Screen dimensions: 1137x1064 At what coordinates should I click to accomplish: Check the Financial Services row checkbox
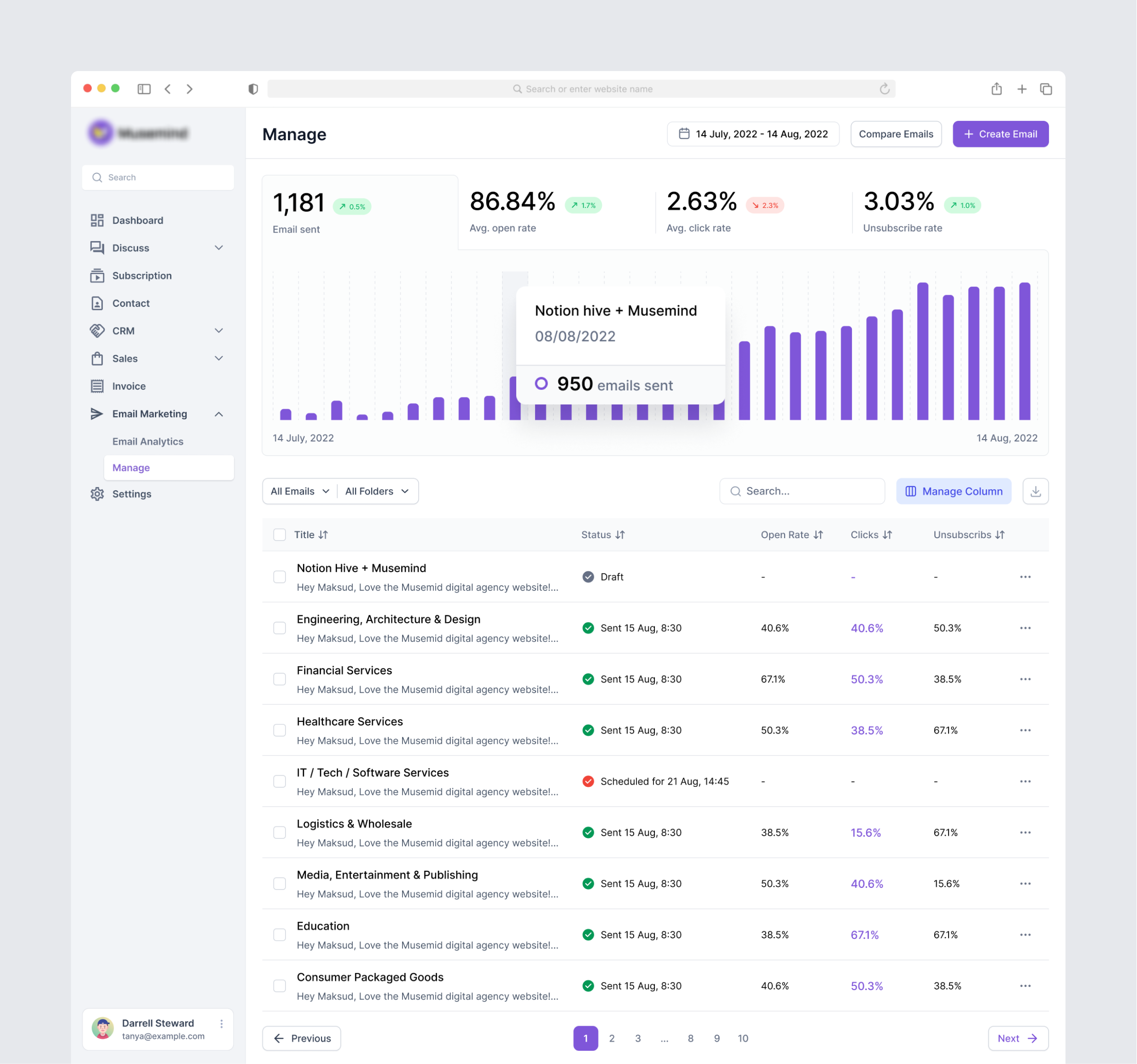[280, 679]
